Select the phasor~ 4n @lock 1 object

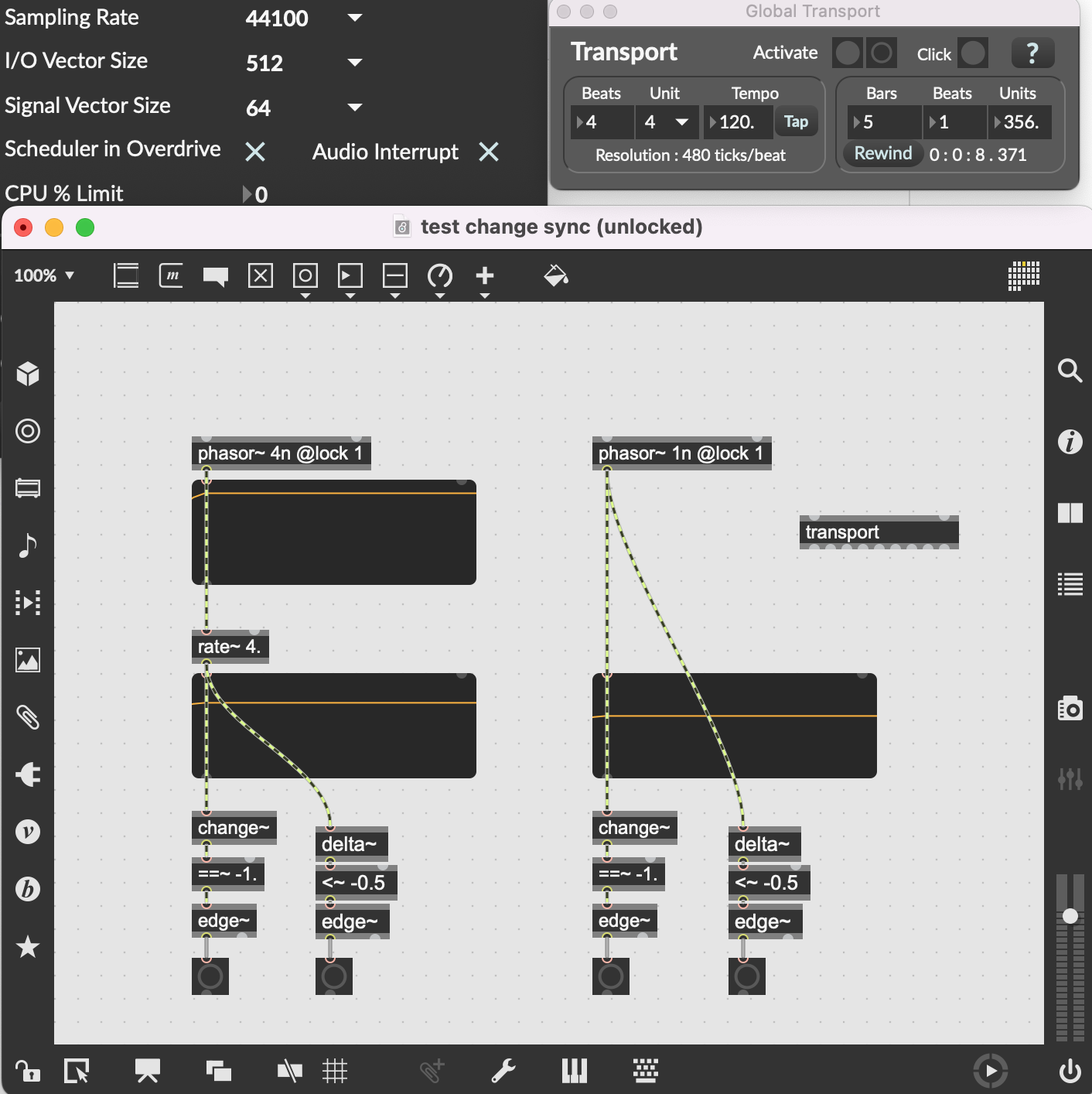[280, 453]
